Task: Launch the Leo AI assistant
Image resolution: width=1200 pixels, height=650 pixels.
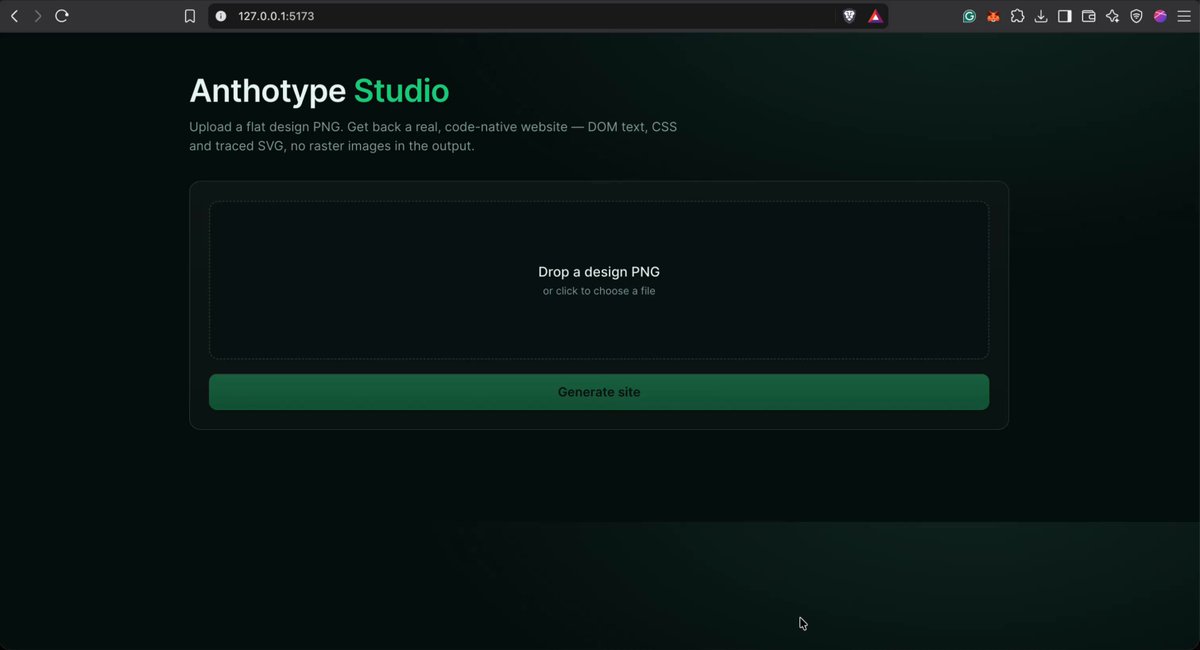Action: [x=1113, y=16]
